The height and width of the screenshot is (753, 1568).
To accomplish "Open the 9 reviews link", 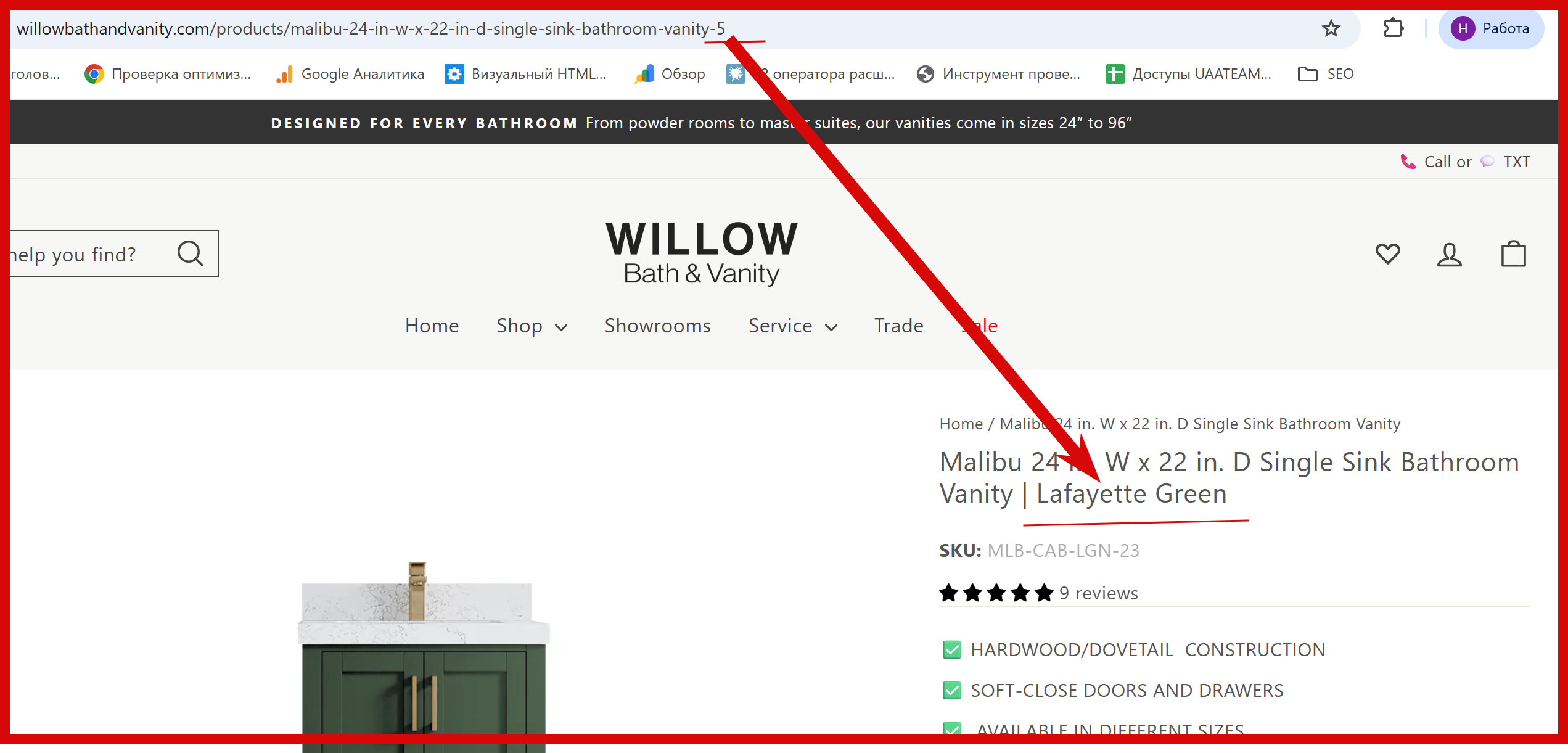I will click(1098, 593).
